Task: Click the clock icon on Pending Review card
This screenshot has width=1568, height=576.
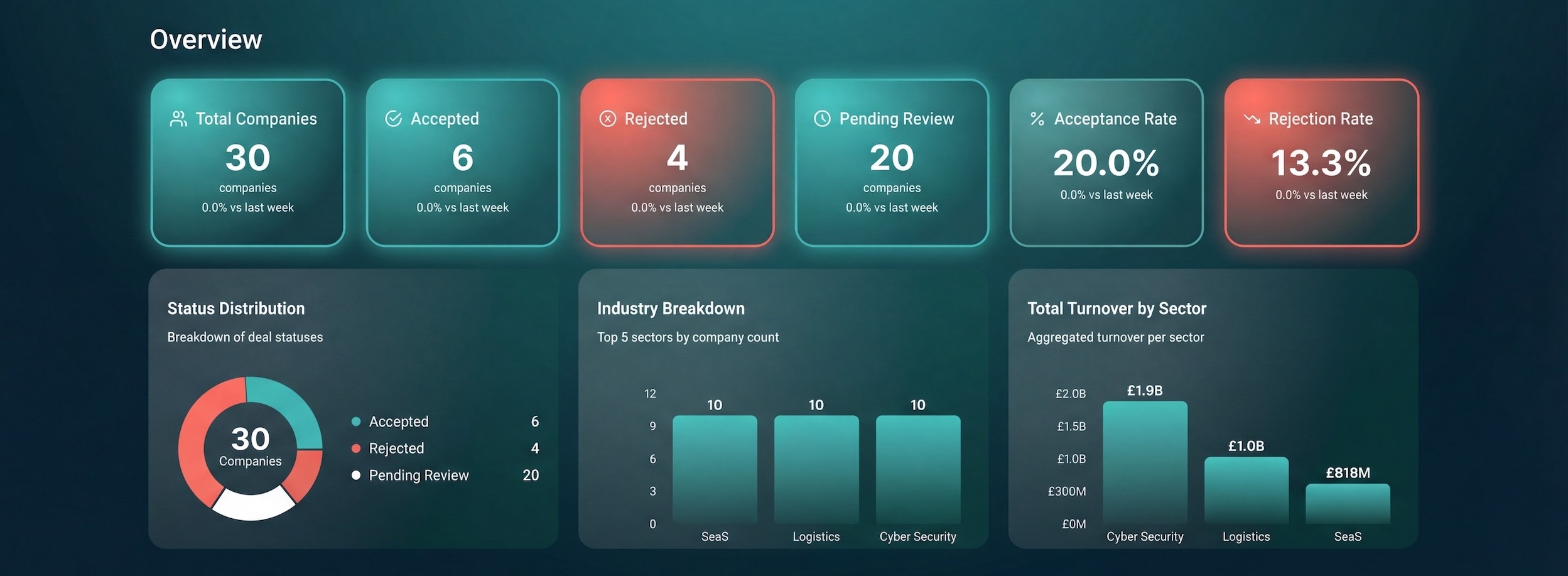Action: [x=821, y=117]
